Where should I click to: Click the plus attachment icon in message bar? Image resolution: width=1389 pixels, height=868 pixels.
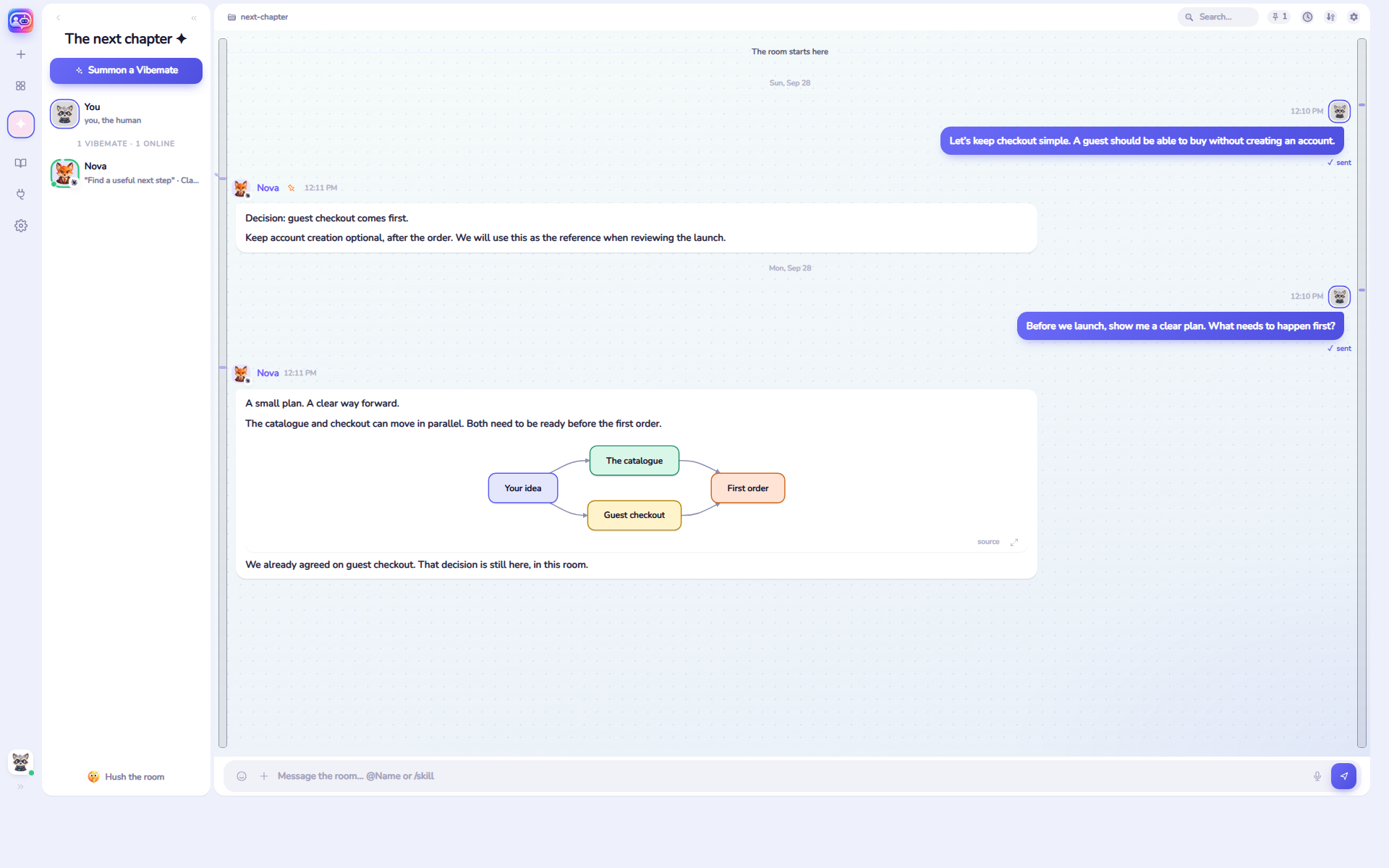pos(264,776)
